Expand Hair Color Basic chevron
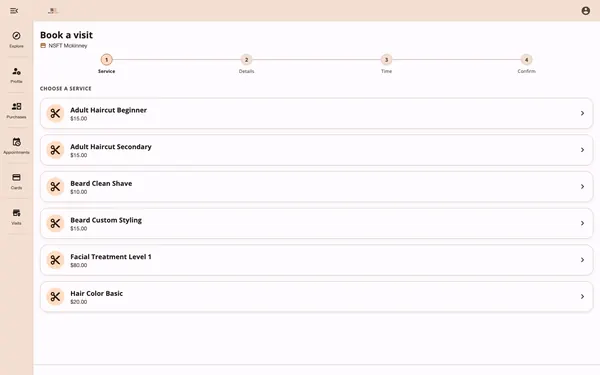Image resolution: width=600 pixels, height=375 pixels. (x=582, y=297)
